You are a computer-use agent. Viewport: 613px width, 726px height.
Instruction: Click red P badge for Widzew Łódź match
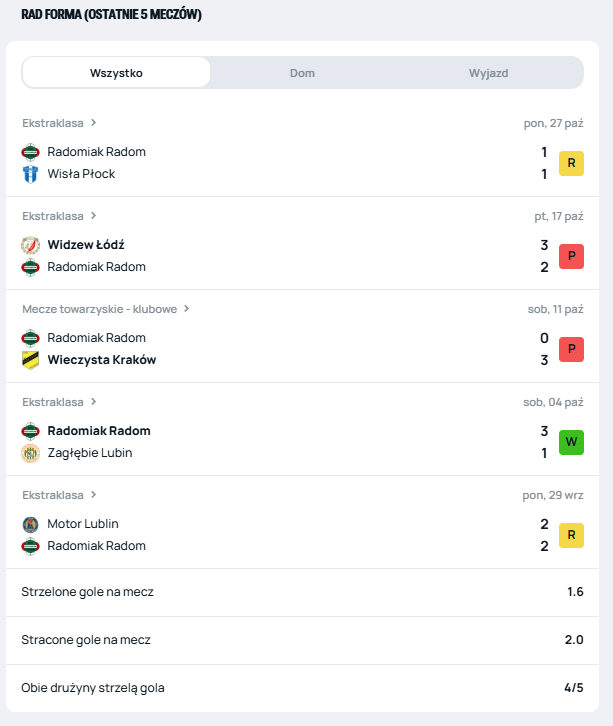tap(571, 256)
